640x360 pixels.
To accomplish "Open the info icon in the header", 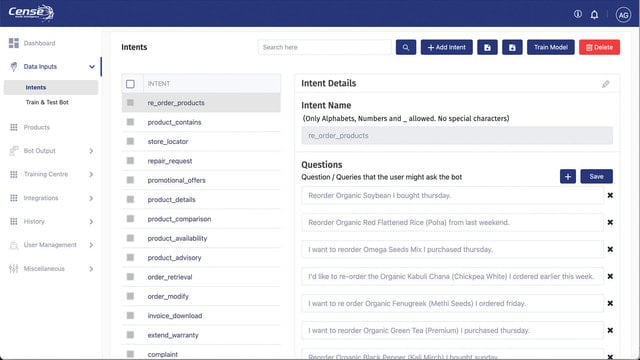I will click(x=578, y=14).
